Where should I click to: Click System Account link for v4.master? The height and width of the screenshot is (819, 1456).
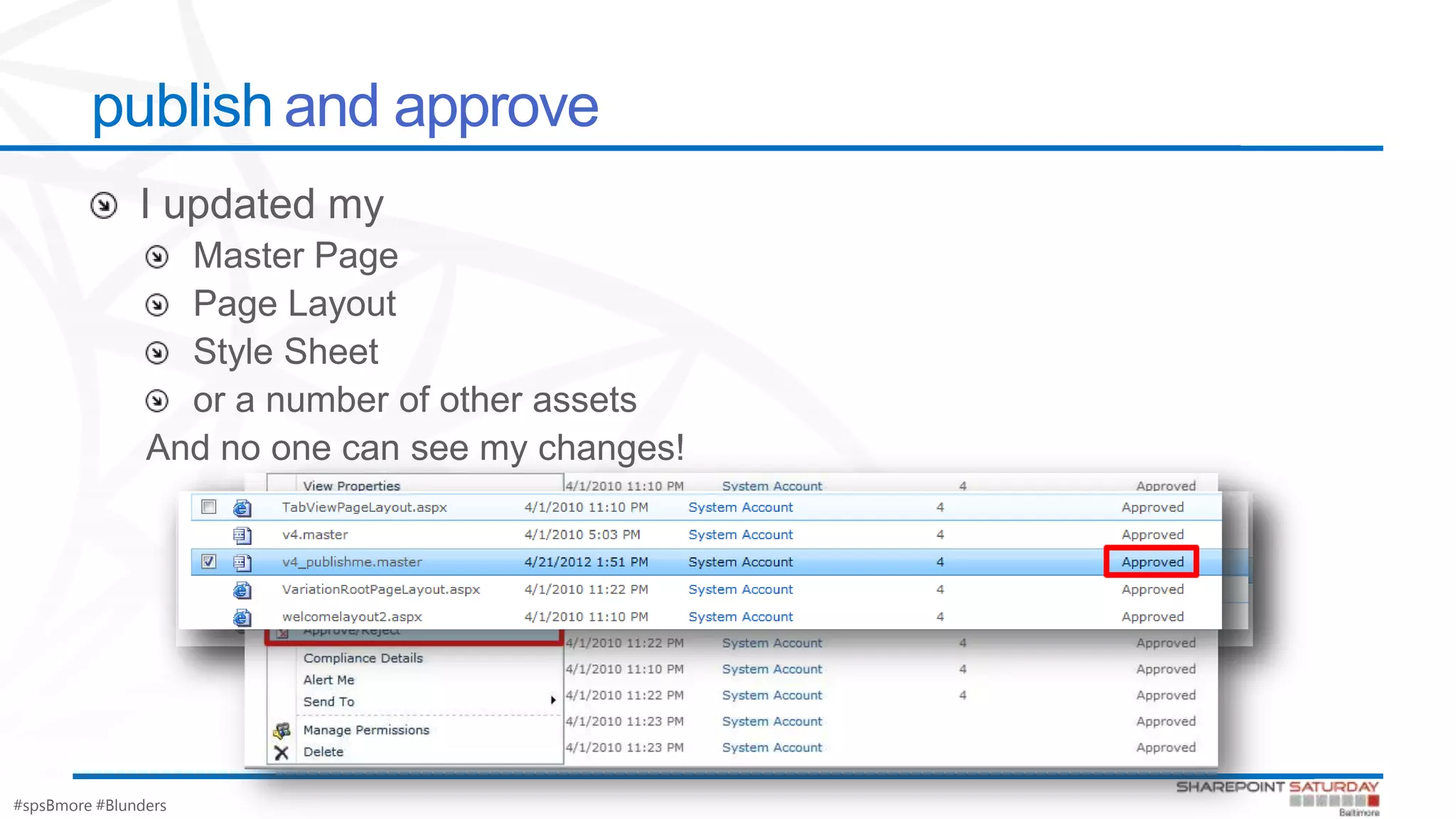[740, 535]
